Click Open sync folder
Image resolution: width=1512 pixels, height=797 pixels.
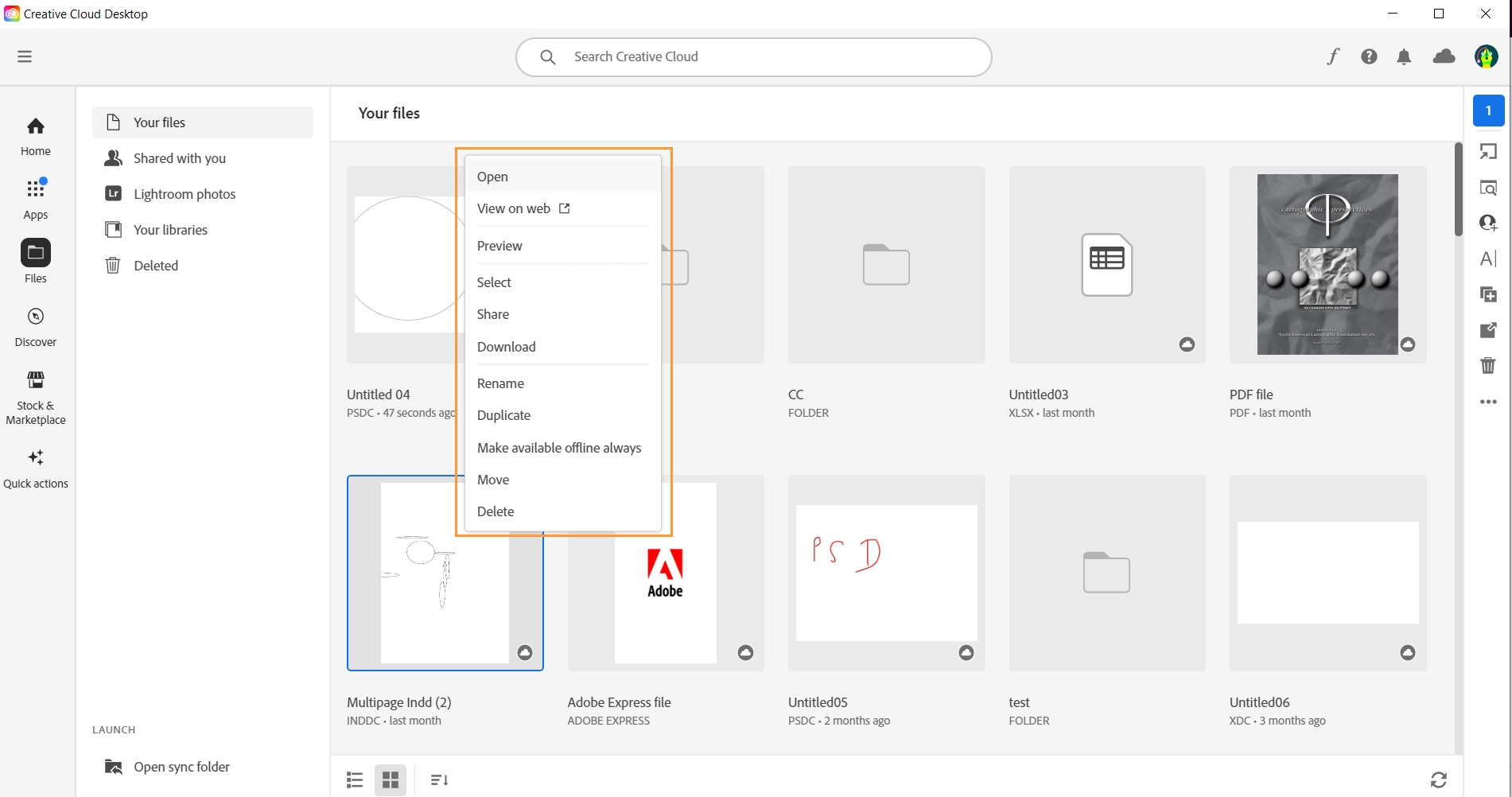pos(181,767)
